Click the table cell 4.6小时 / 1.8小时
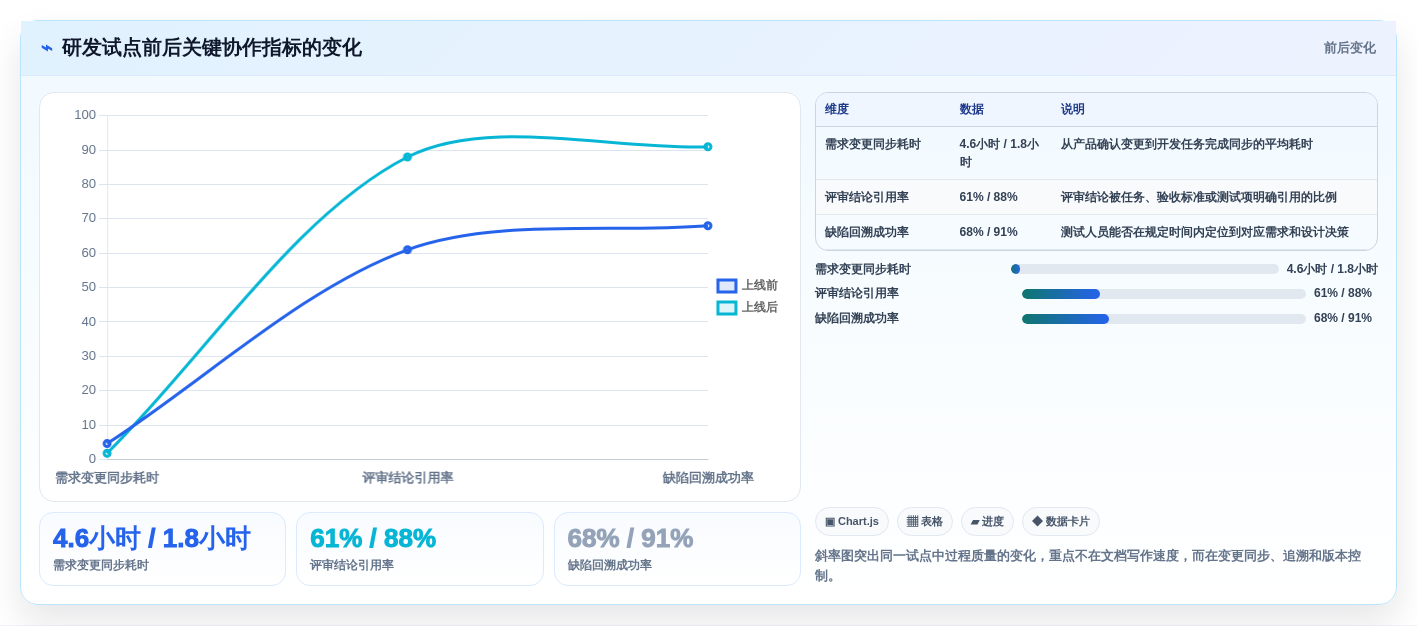Viewport: 1417px width, 626px height. coord(1001,153)
